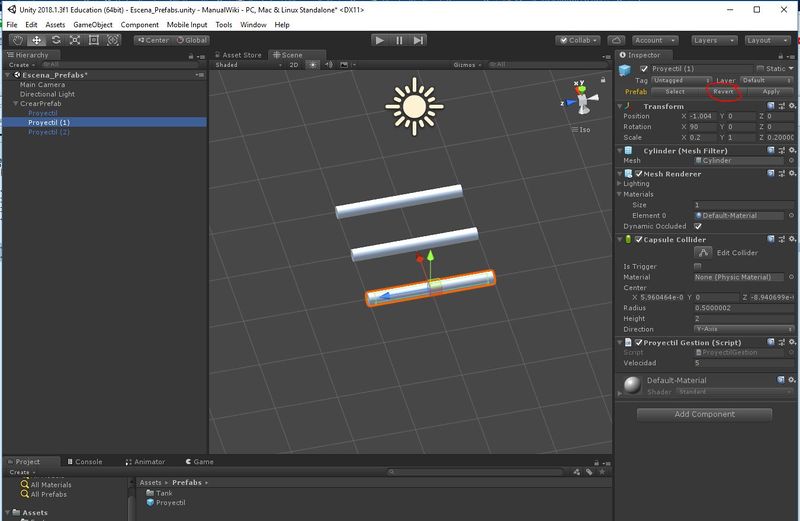Toggle scene lighting icon in Scene toolbar
This screenshot has width=800, height=521.
313,65
